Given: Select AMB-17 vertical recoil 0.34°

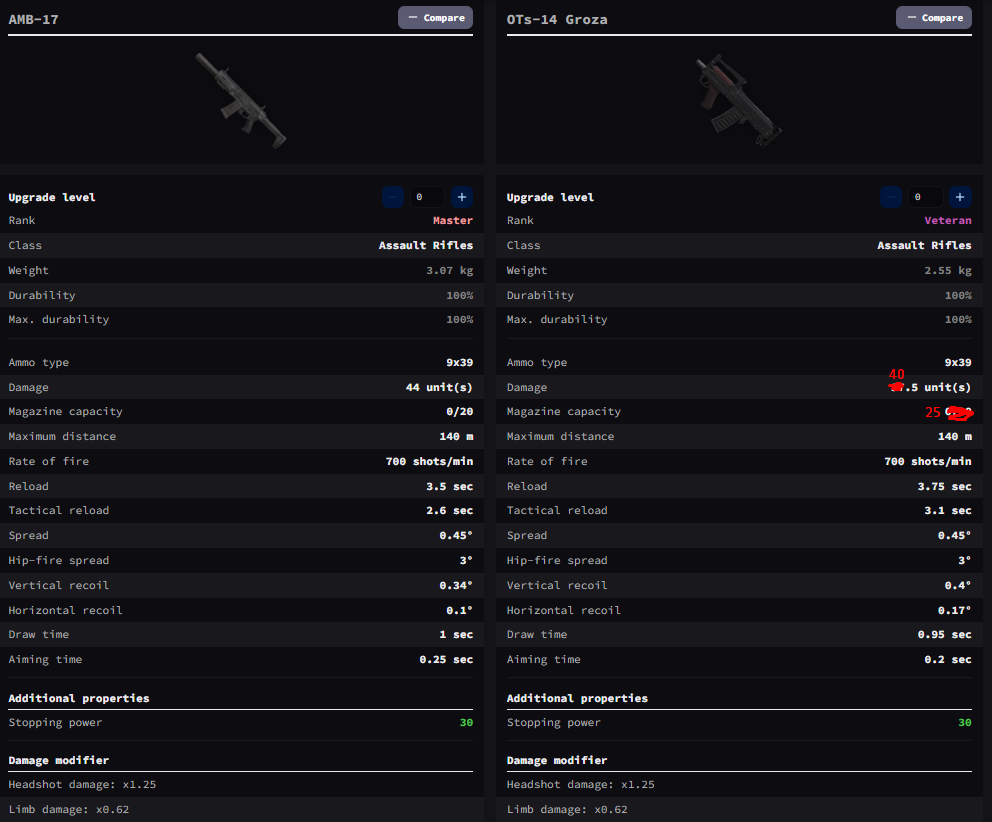Looking at the screenshot, I should (456, 585).
